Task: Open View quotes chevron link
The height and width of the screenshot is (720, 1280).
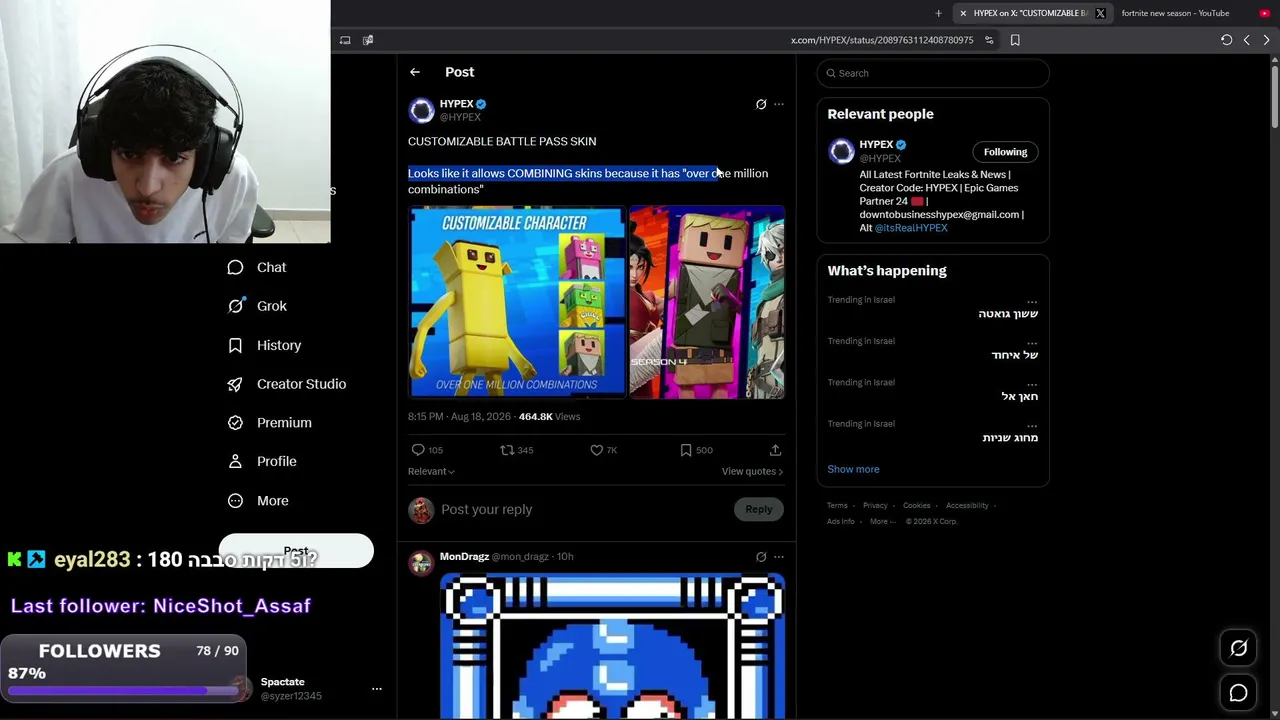Action: coord(752,471)
